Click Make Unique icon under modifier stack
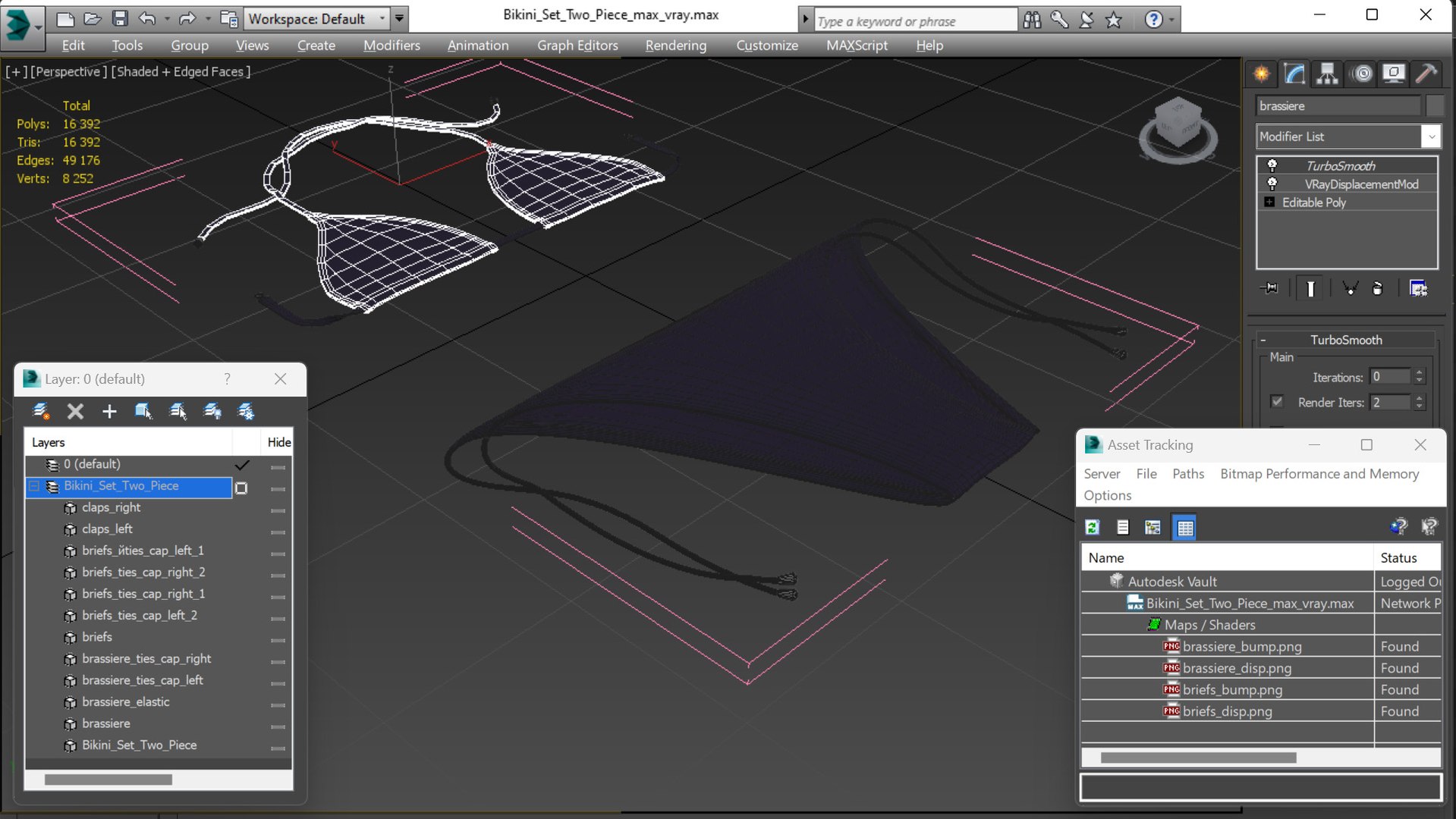This screenshot has height=819, width=1456. [x=1350, y=288]
